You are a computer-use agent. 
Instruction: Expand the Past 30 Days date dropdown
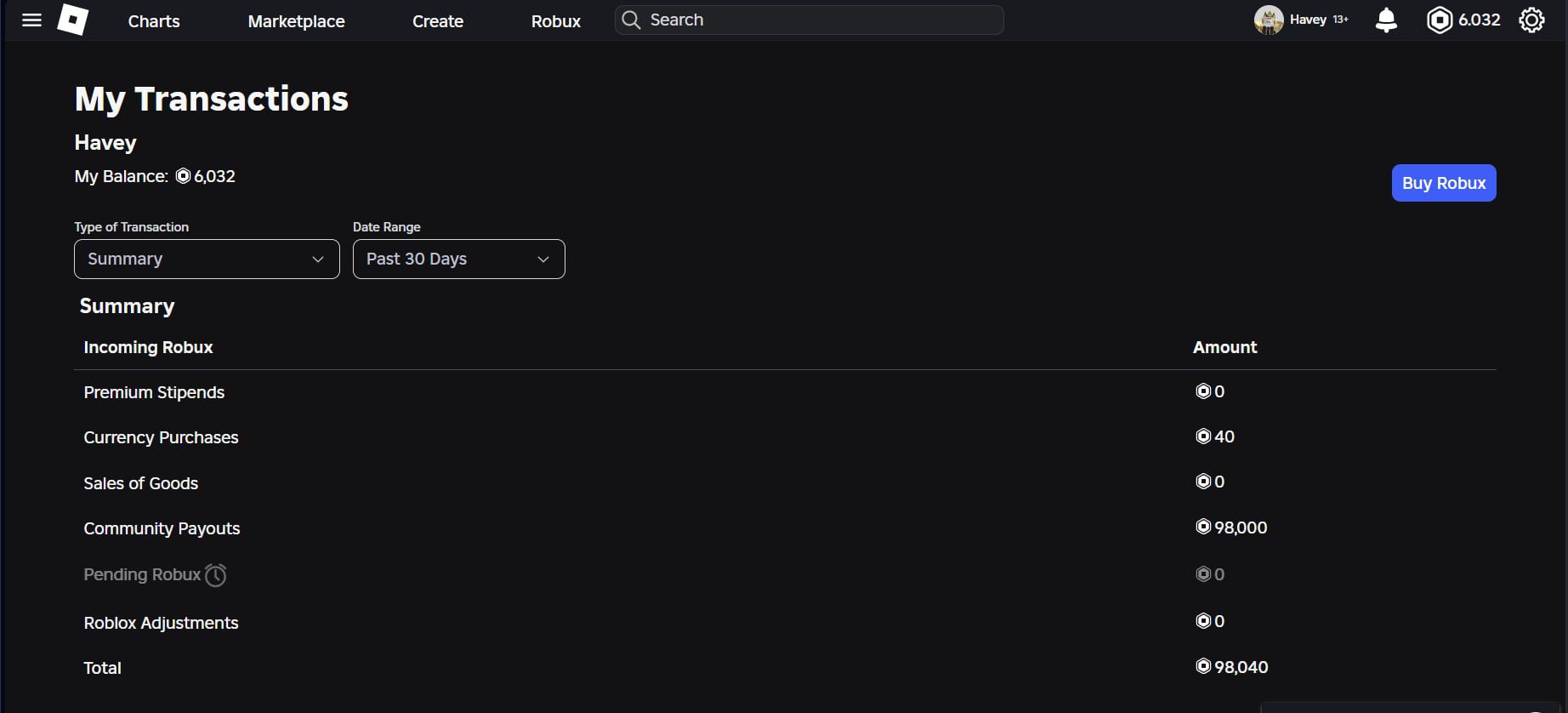point(459,259)
